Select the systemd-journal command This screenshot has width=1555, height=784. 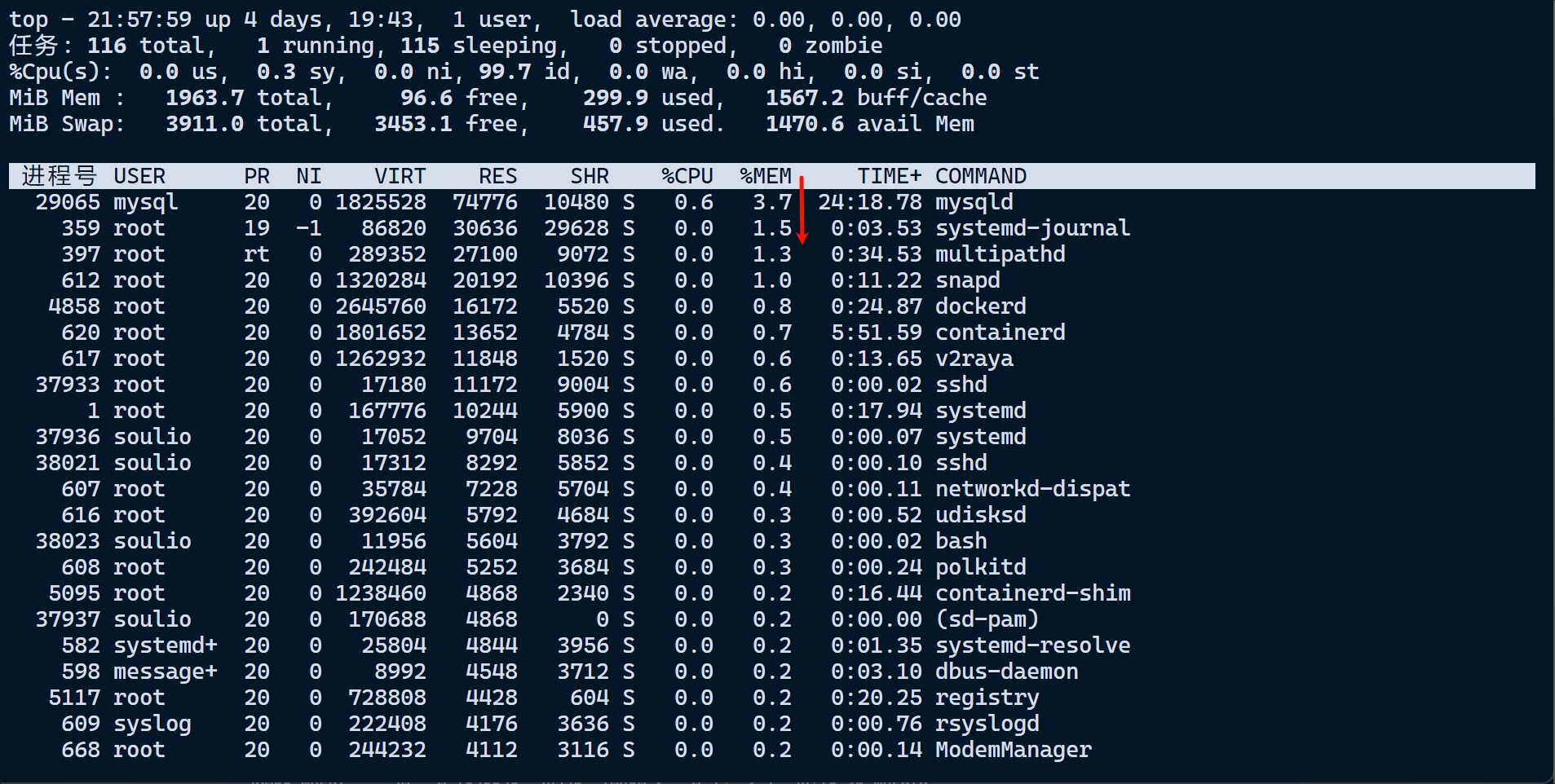tap(1032, 228)
